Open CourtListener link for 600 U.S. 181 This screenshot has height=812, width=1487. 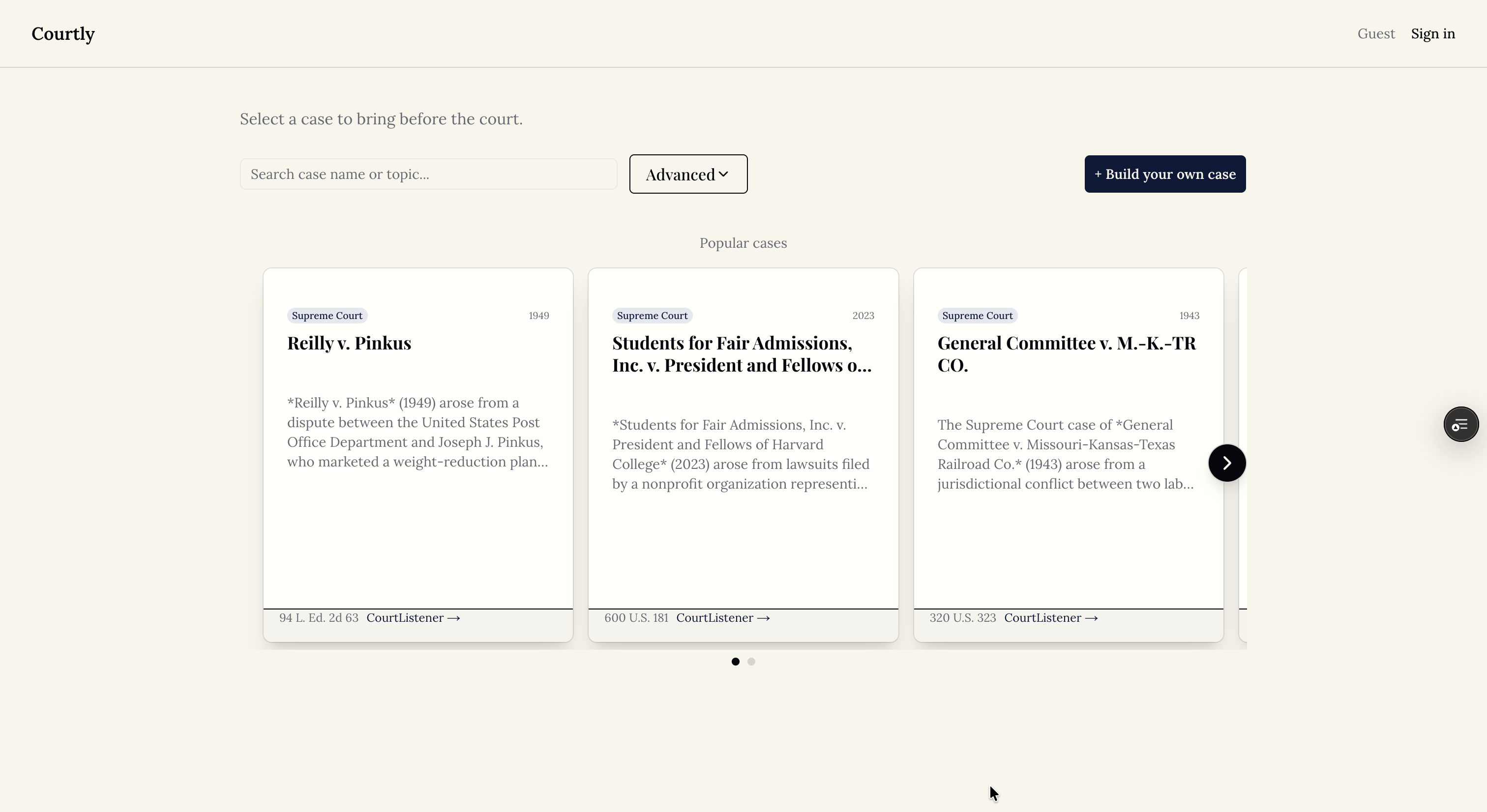click(723, 617)
